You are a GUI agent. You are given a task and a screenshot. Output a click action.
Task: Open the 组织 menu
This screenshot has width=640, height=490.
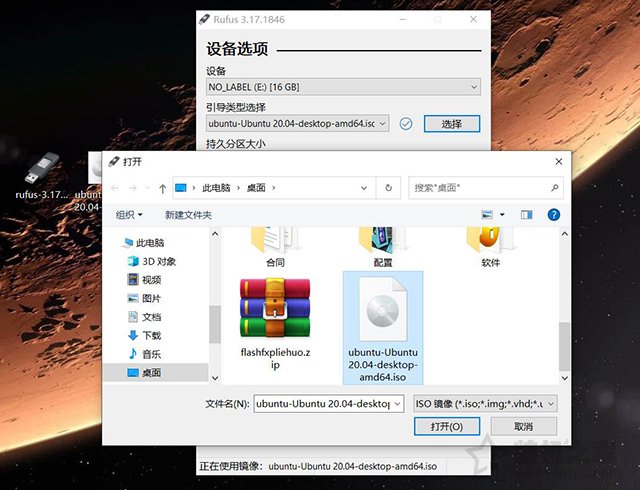(x=129, y=215)
